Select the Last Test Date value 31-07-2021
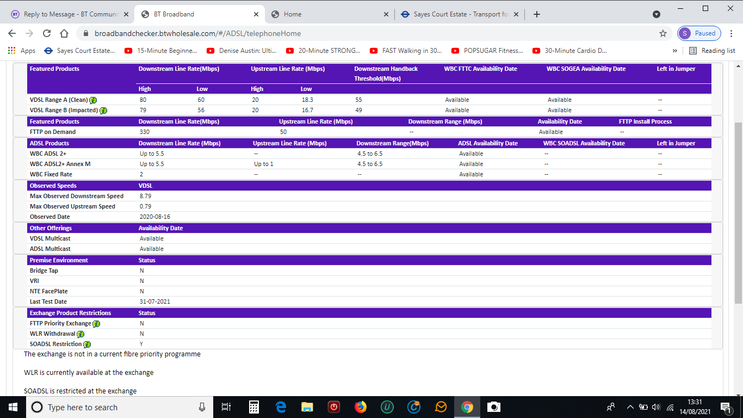 pyautogui.click(x=154, y=301)
